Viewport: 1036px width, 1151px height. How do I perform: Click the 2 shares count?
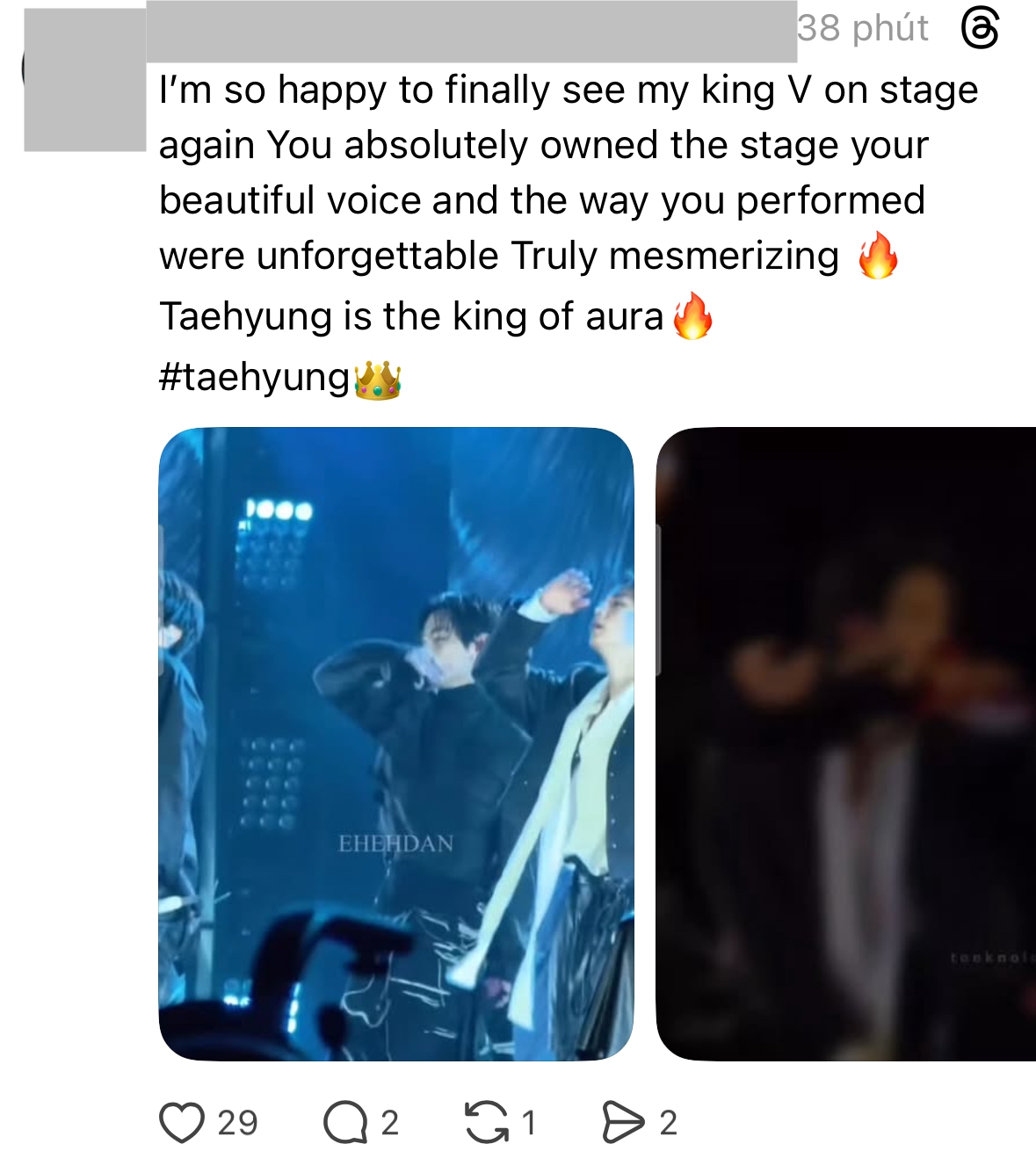[669, 1120]
